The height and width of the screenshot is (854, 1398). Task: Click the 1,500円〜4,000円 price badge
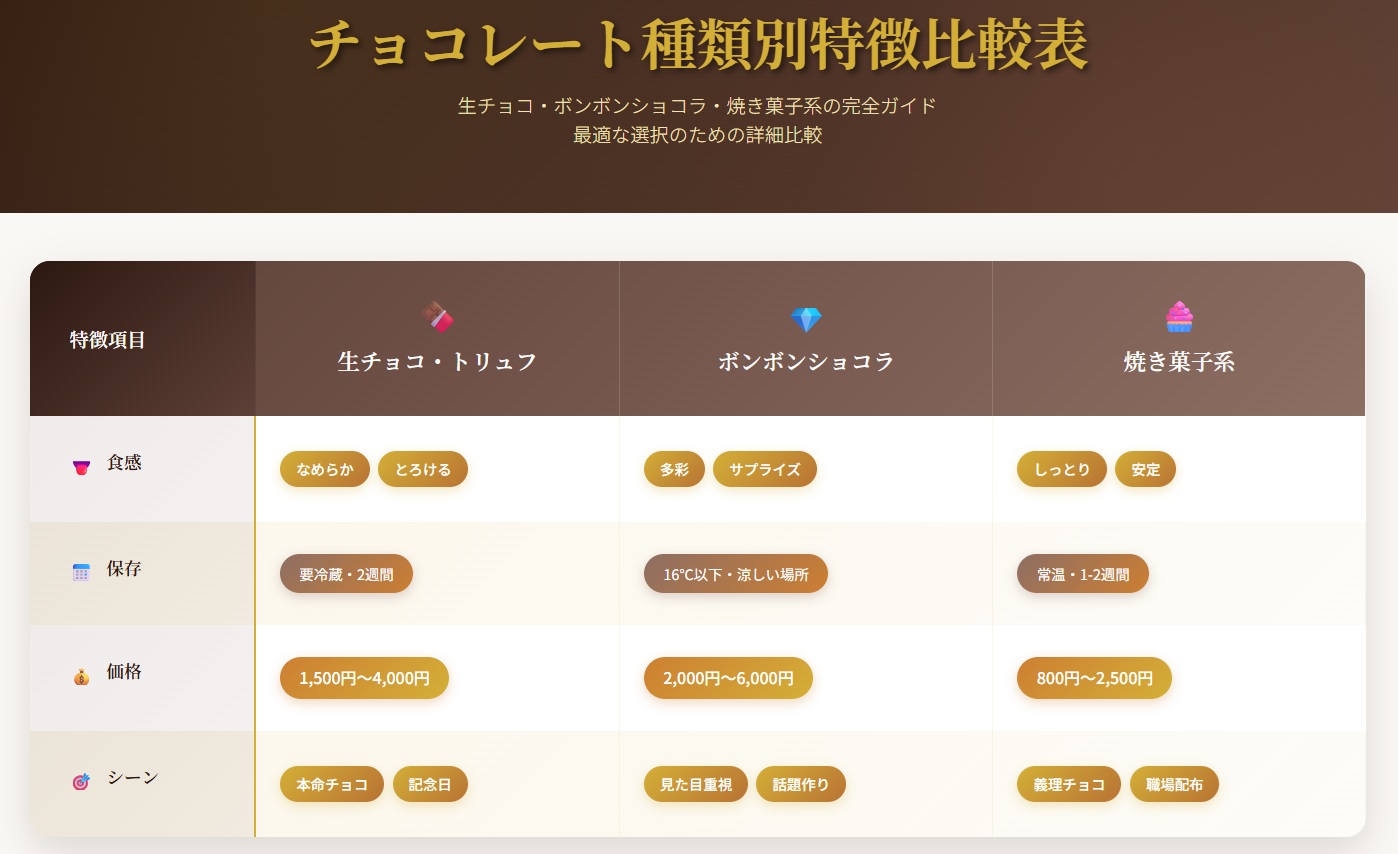click(364, 678)
